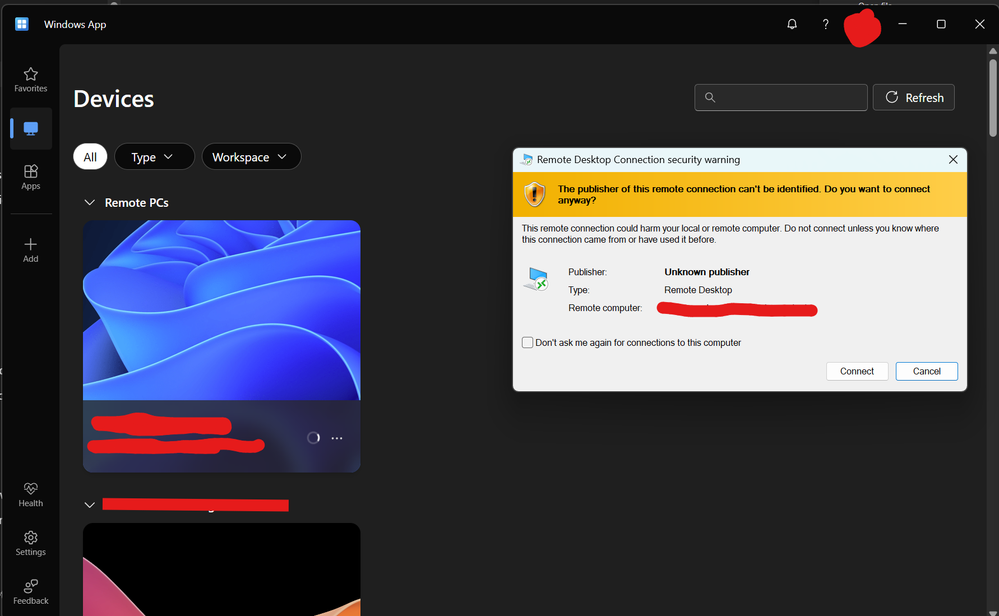Click the loading spinner on Remote PC card

tap(313, 438)
